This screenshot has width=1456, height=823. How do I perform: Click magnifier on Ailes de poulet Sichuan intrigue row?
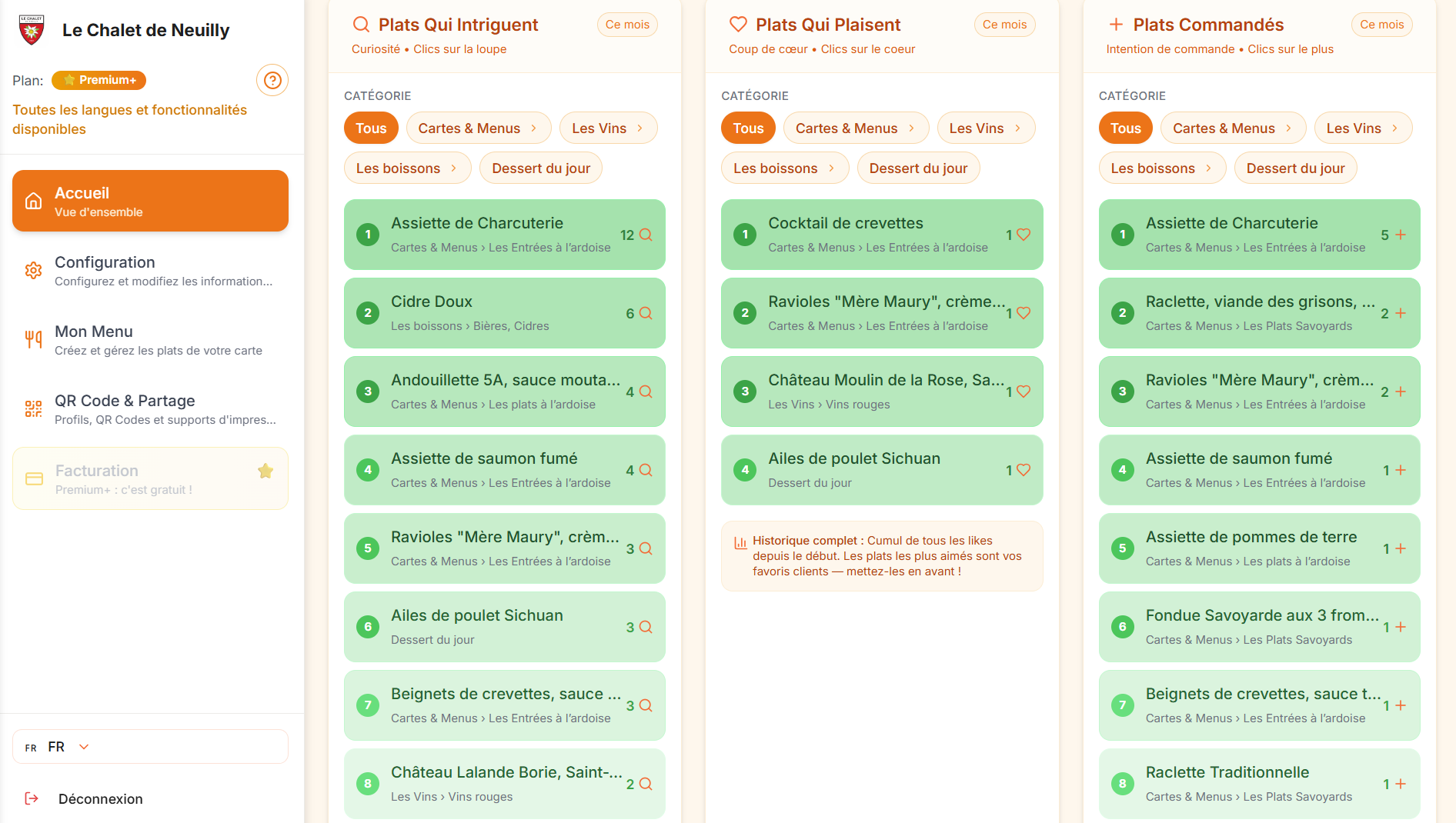[646, 627]
